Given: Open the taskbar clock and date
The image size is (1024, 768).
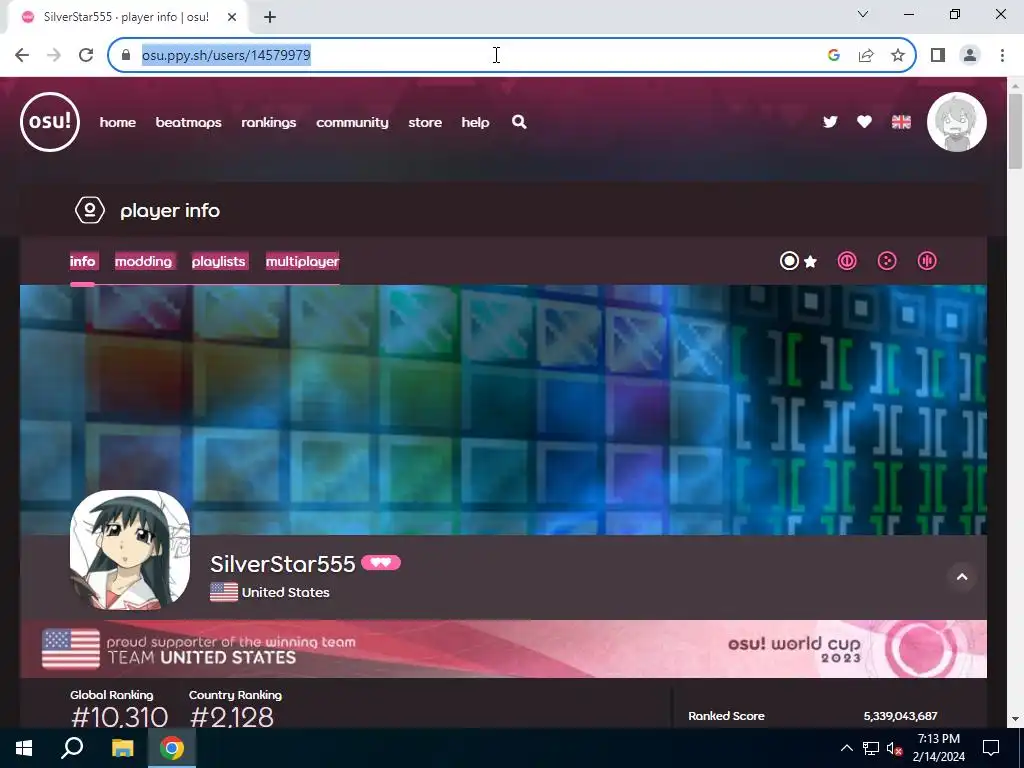Looking at the screenshot, I should pyautogui.click(x=938, y=748).
